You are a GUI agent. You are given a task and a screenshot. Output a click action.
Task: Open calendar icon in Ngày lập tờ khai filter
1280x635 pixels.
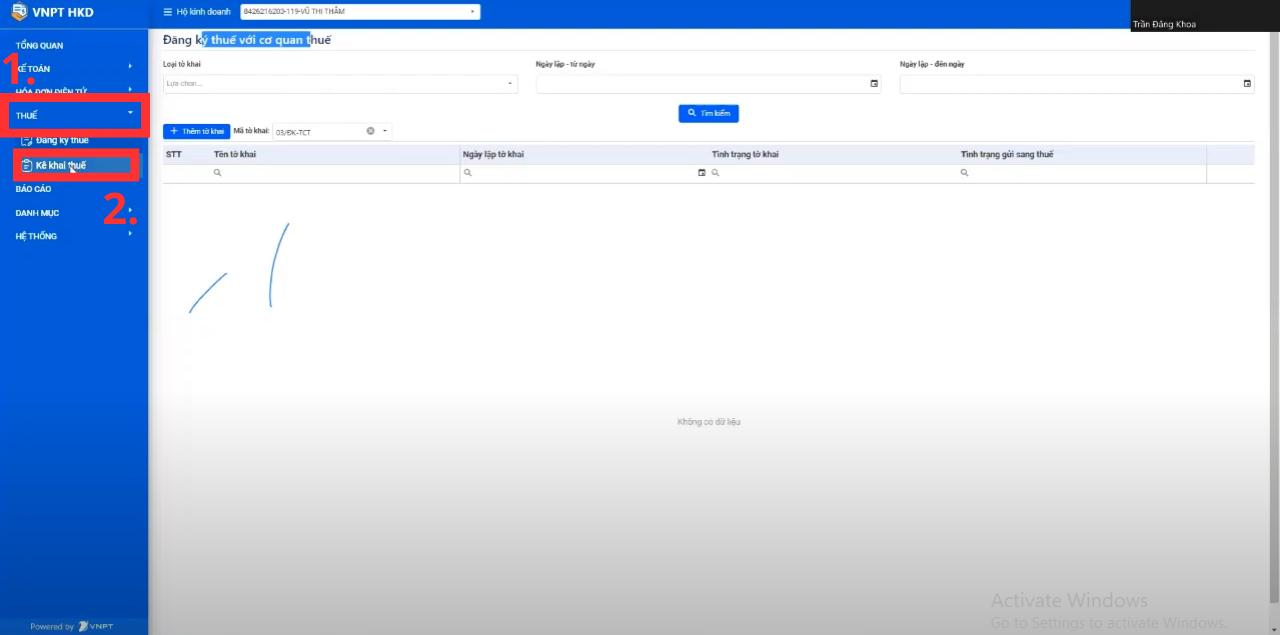point(701,173)
